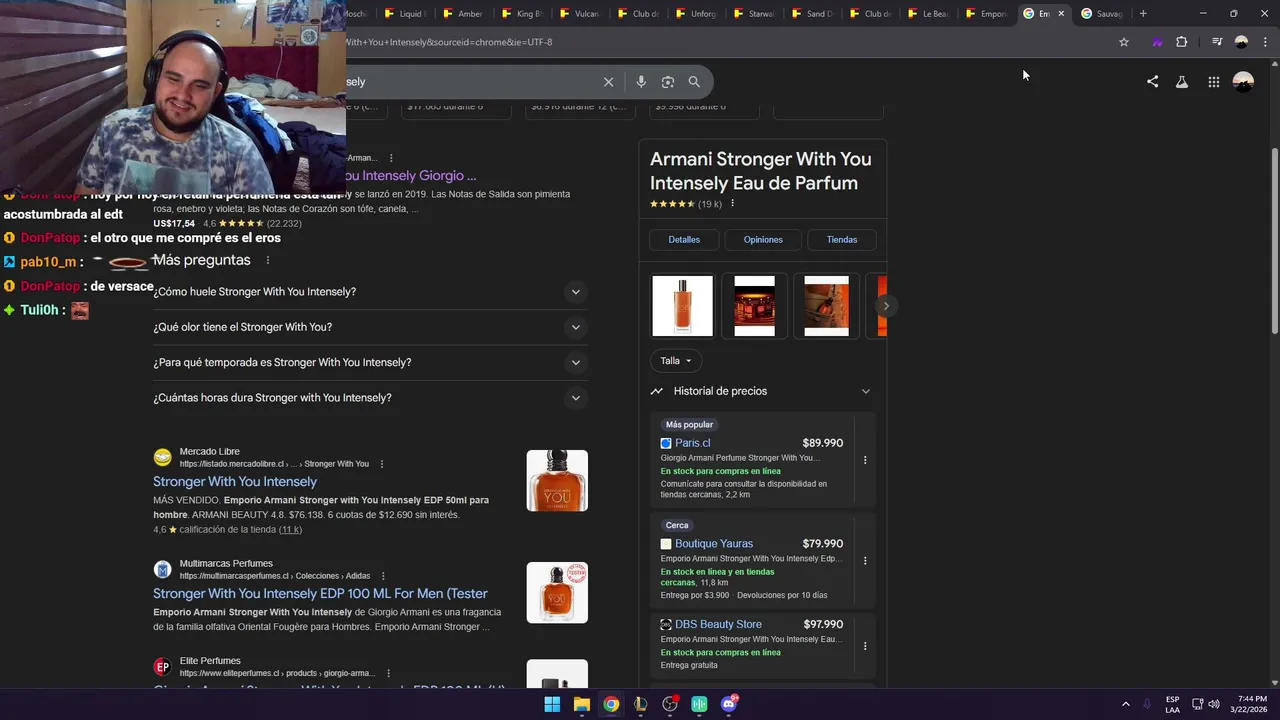Open options next to Más preguntas
Screen dimensions: 1280x720
click(x=267, y=260)
